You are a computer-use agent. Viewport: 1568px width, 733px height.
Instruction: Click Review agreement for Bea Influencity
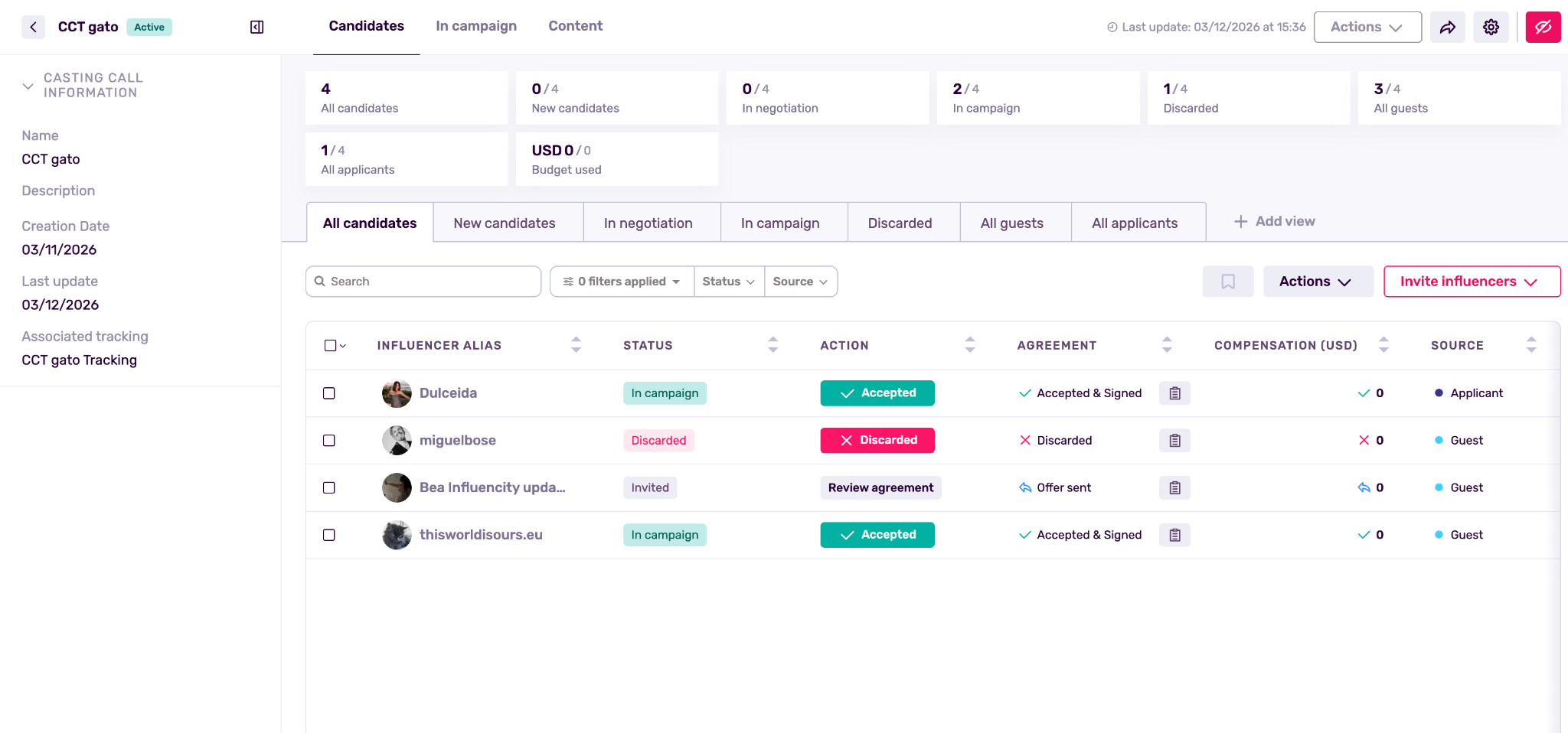(x=880, y=488)
